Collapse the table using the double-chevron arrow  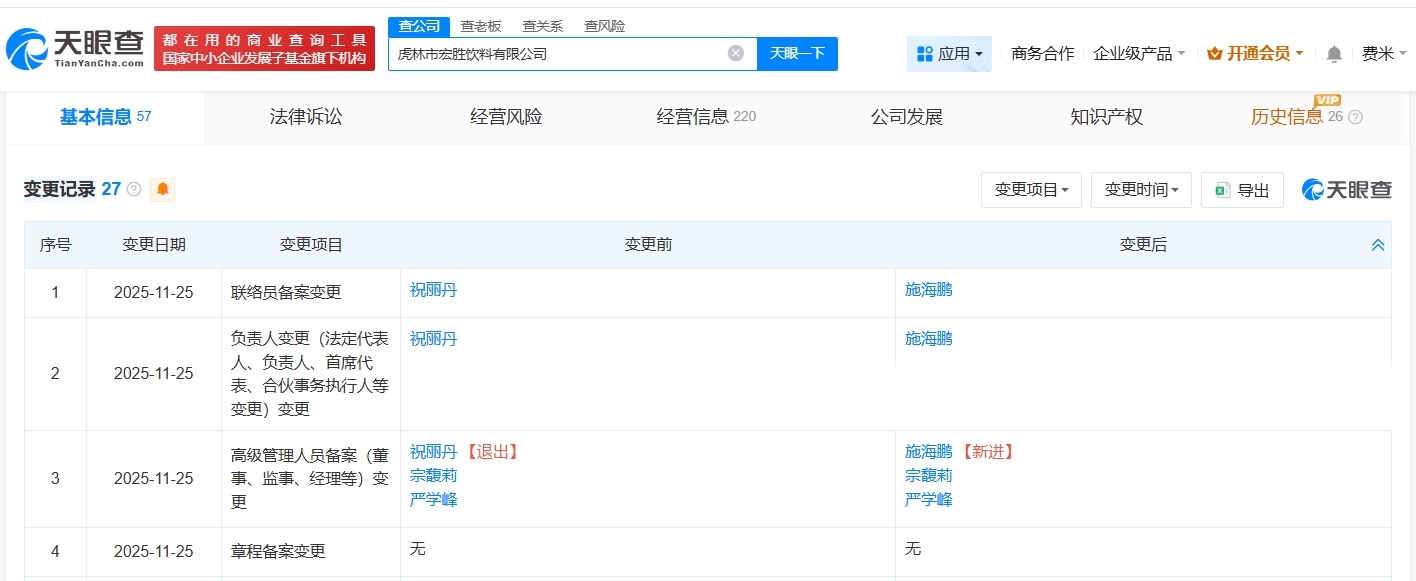[1378, 244]
